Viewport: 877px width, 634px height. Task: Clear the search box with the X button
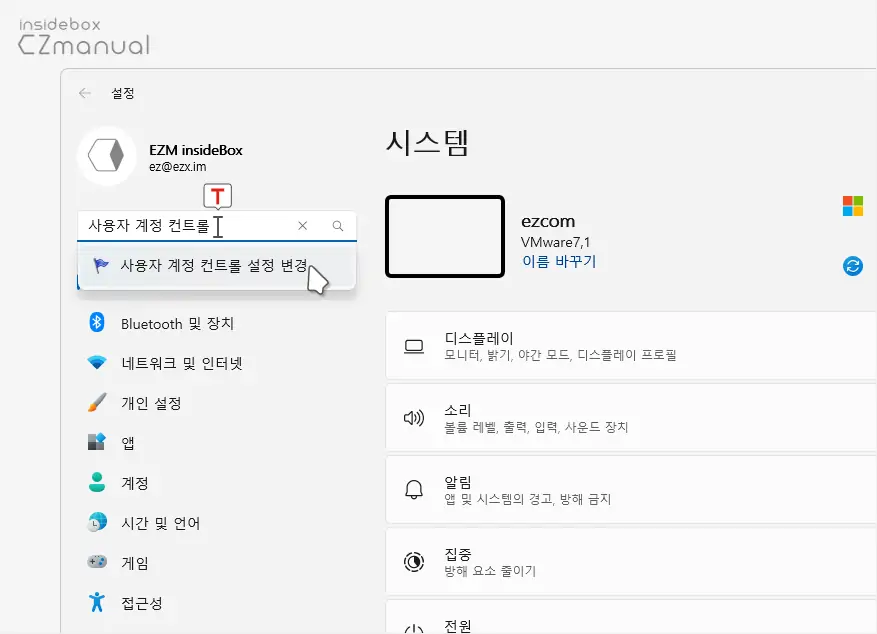302,226
